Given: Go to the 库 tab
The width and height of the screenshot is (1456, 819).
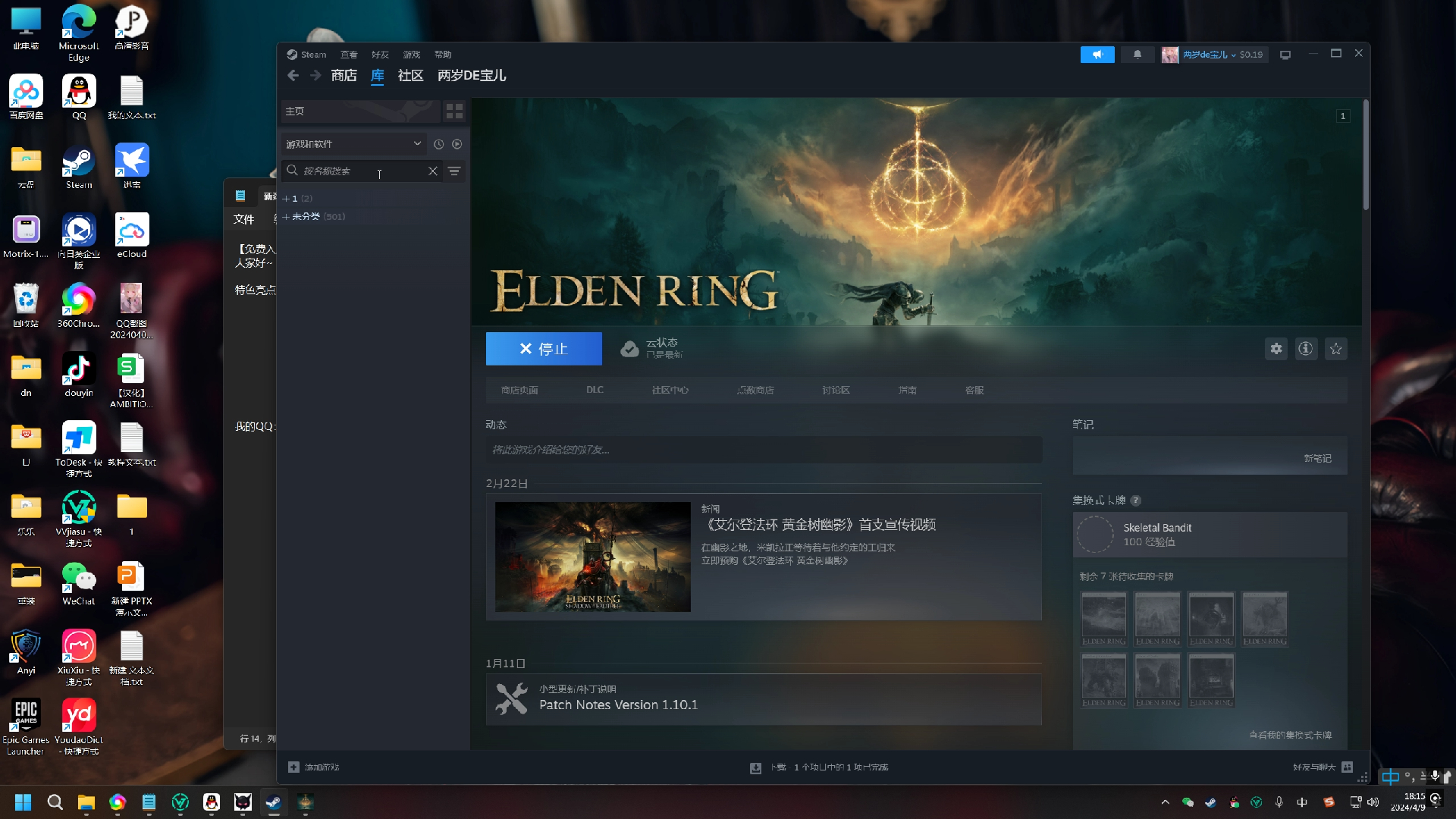Looking at the screenshot, I should click(x=378, y=75).
